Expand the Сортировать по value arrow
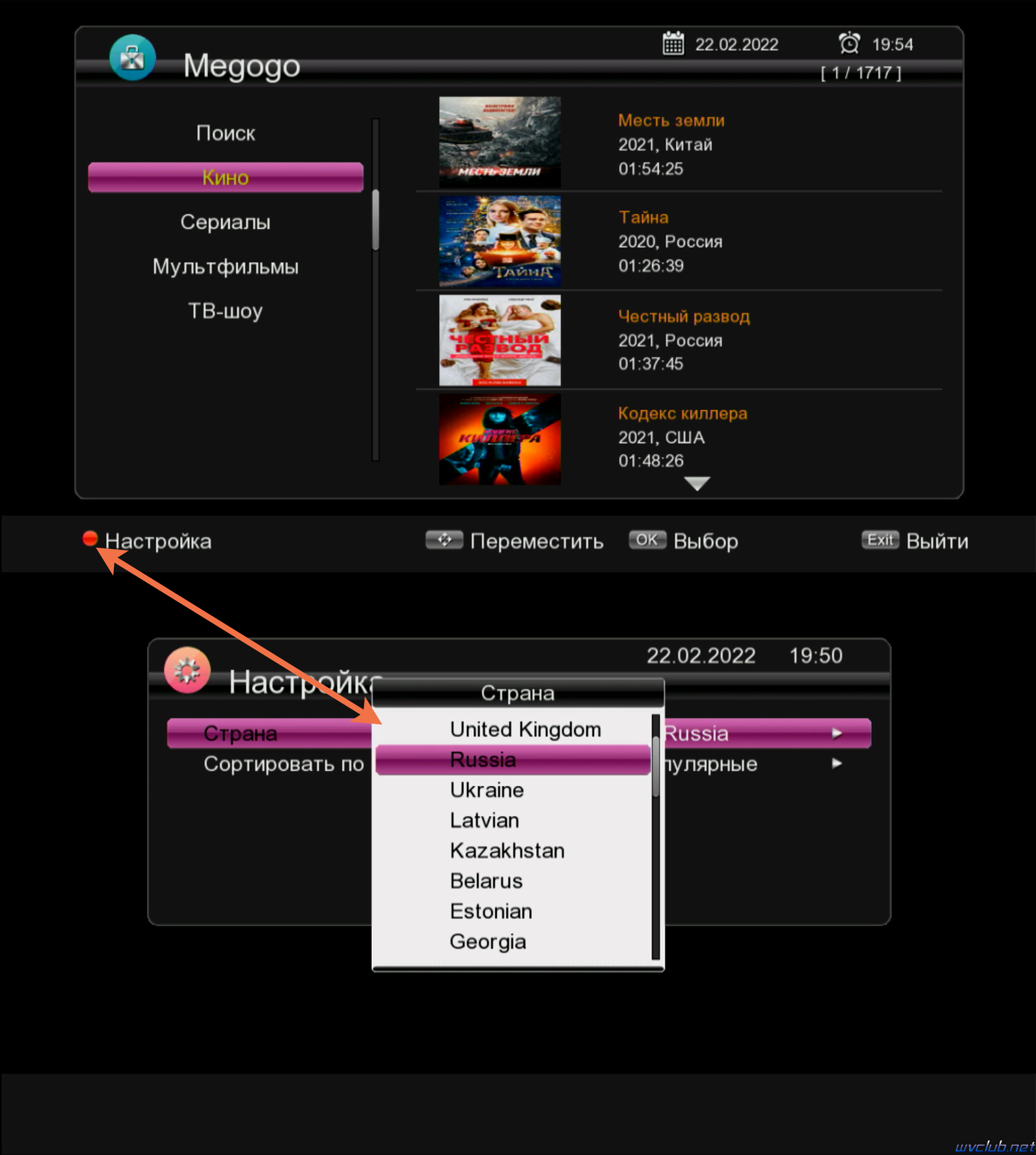 coord(836,763)
